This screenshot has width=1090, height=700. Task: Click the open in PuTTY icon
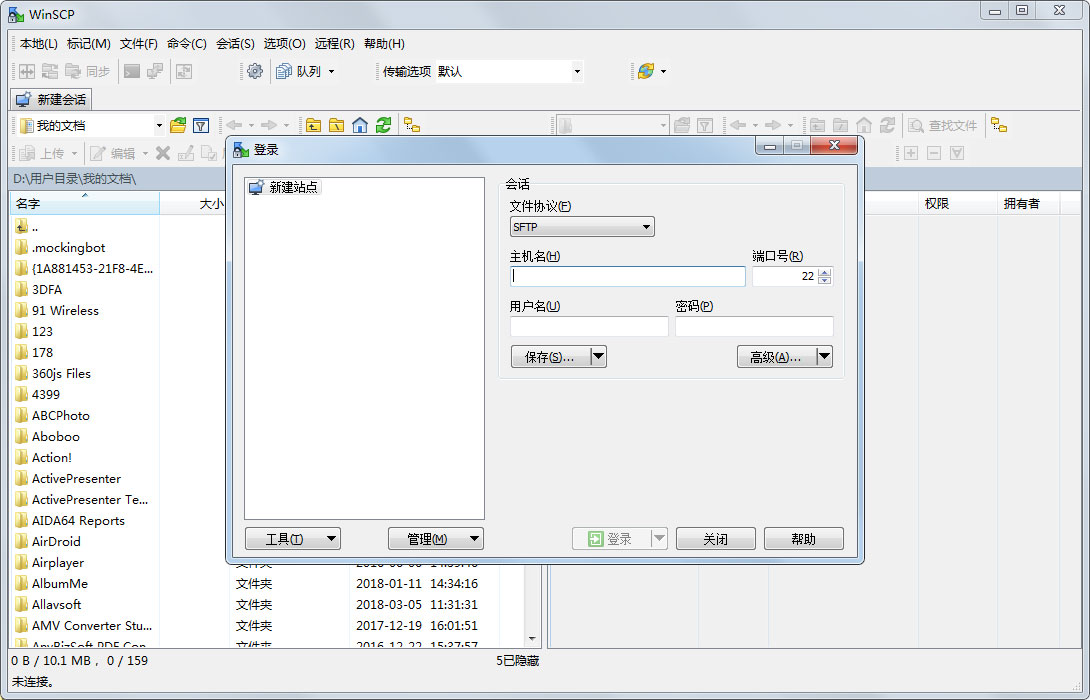pyautogui.click(x=154, y=71)
